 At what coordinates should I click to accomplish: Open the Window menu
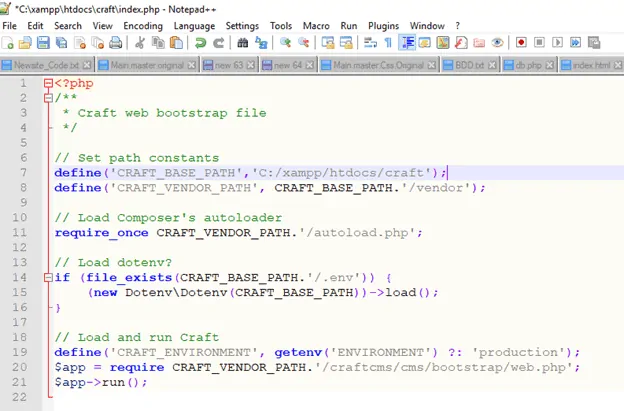[427, 26]
